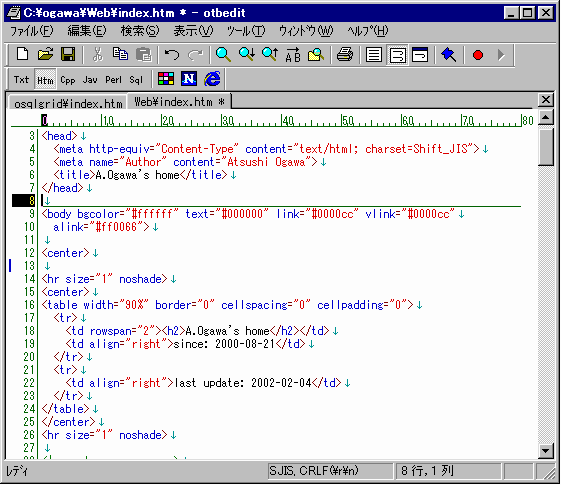Open the ファイル(F) menu

31,31
